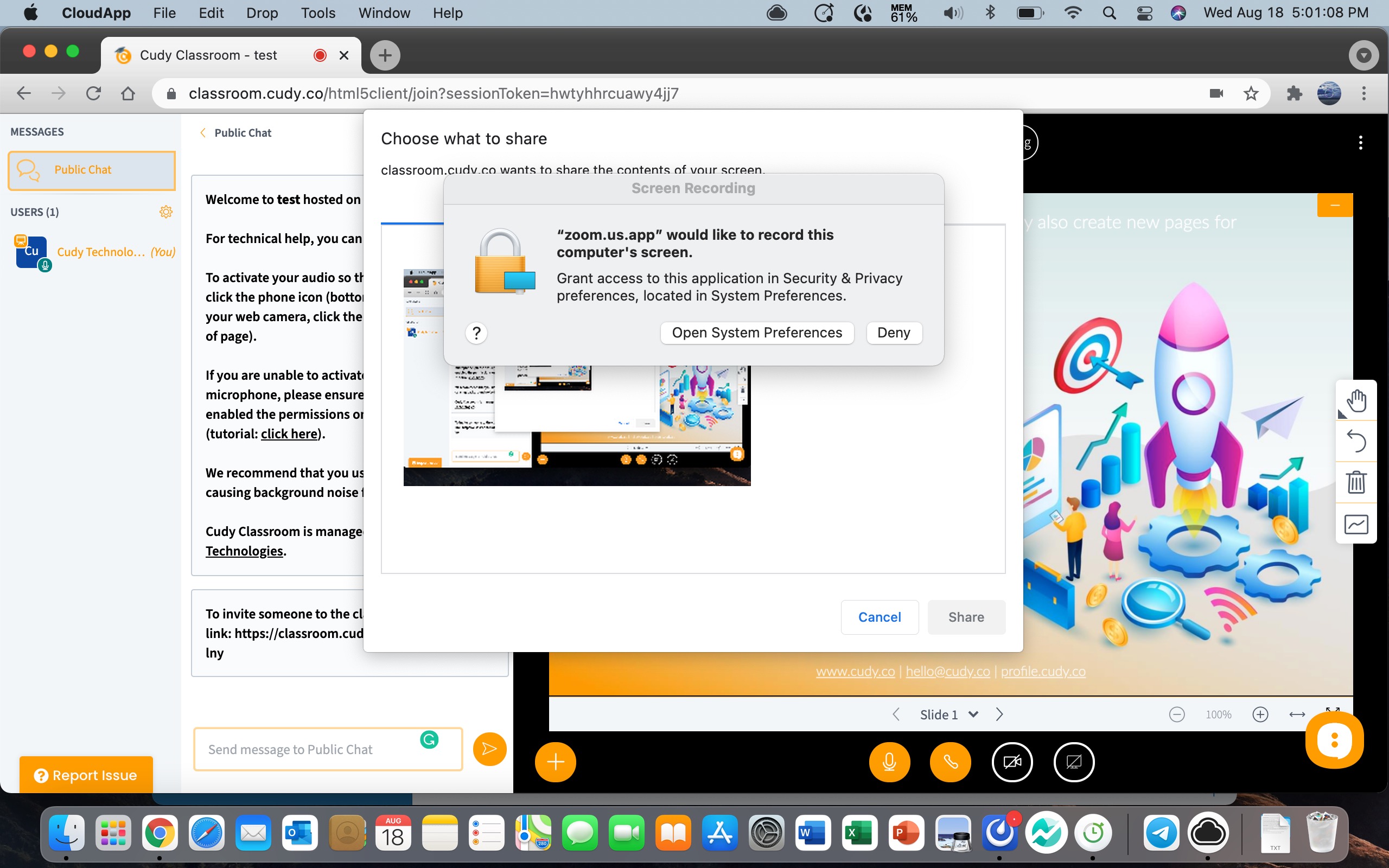This screenshot has height=868, width=1389.
Task: Collapse Public Chat with back chevron
Action: (202, 132)
